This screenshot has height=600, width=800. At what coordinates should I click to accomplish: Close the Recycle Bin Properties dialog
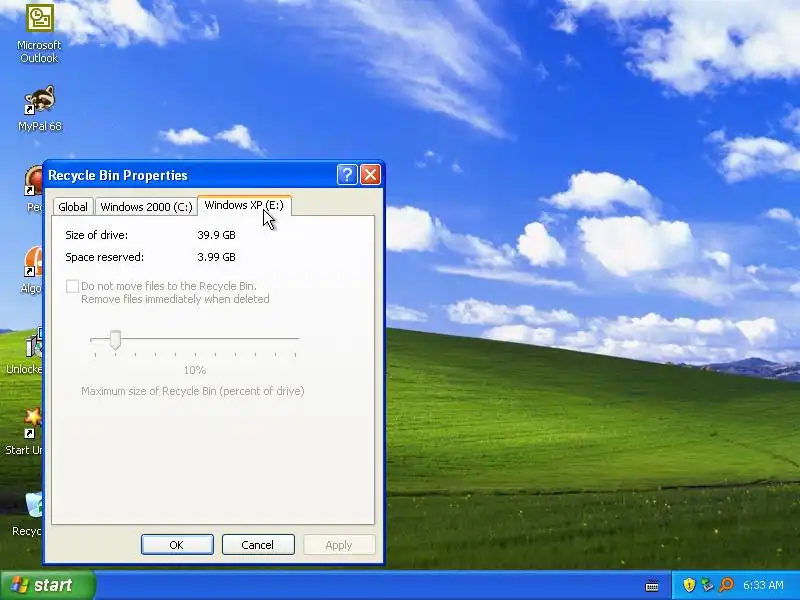tap(370, 175)
